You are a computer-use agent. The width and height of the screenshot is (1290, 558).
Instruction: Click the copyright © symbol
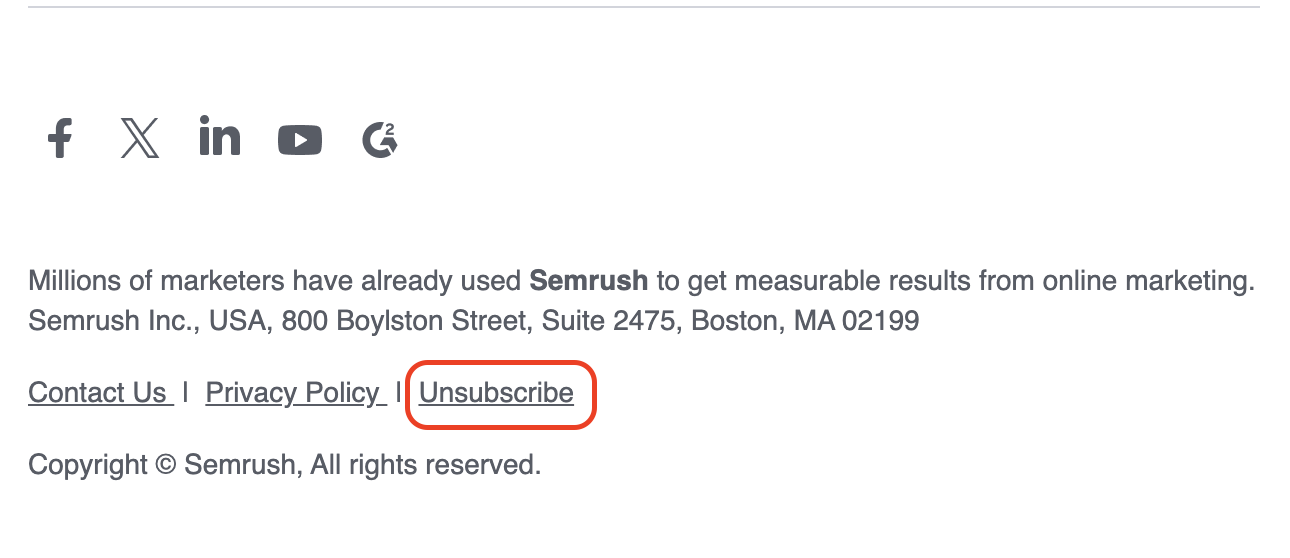pos(166,465)
